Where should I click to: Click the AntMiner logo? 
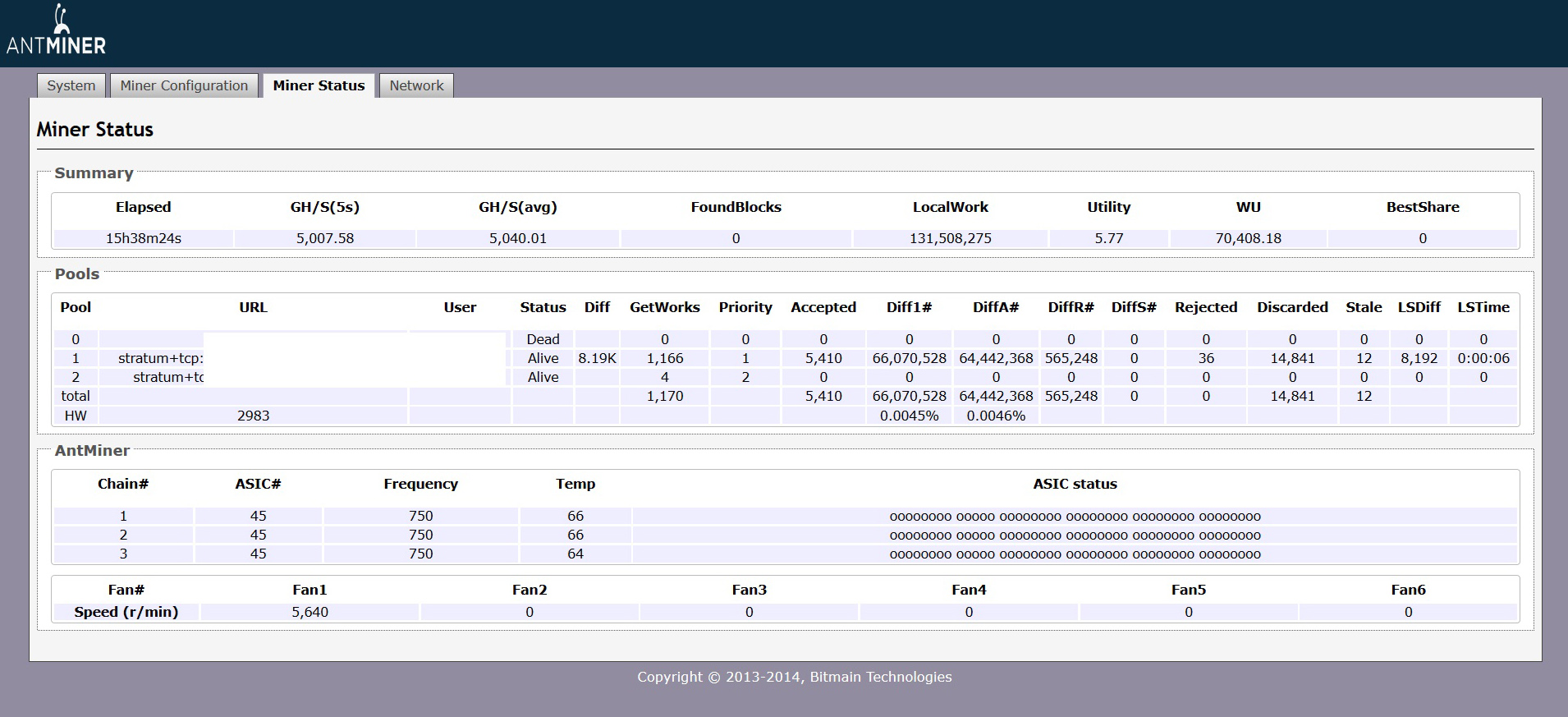56,30
